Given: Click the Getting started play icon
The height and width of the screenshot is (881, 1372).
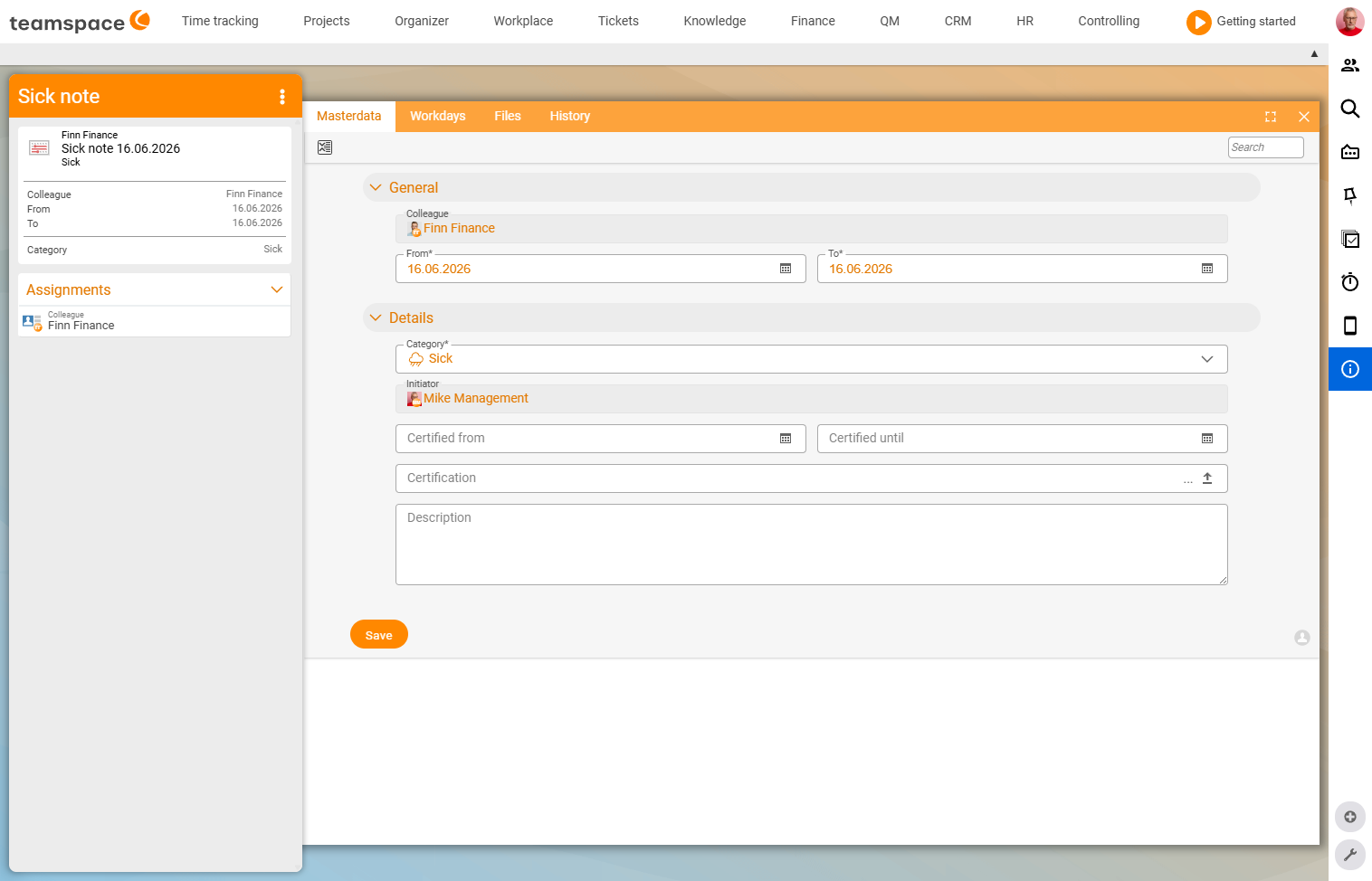Looking at the screenshot, I should (x=1198, y=22).
